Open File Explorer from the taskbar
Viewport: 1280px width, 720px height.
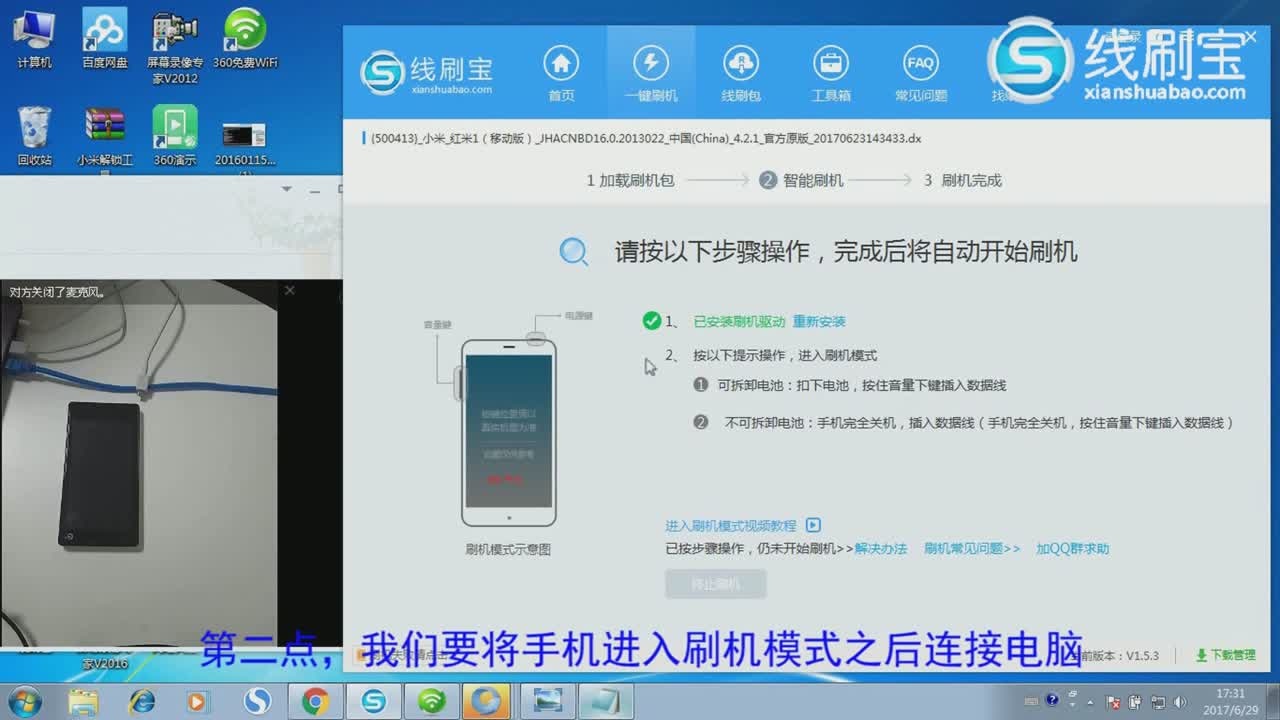(x=84, y=701)
